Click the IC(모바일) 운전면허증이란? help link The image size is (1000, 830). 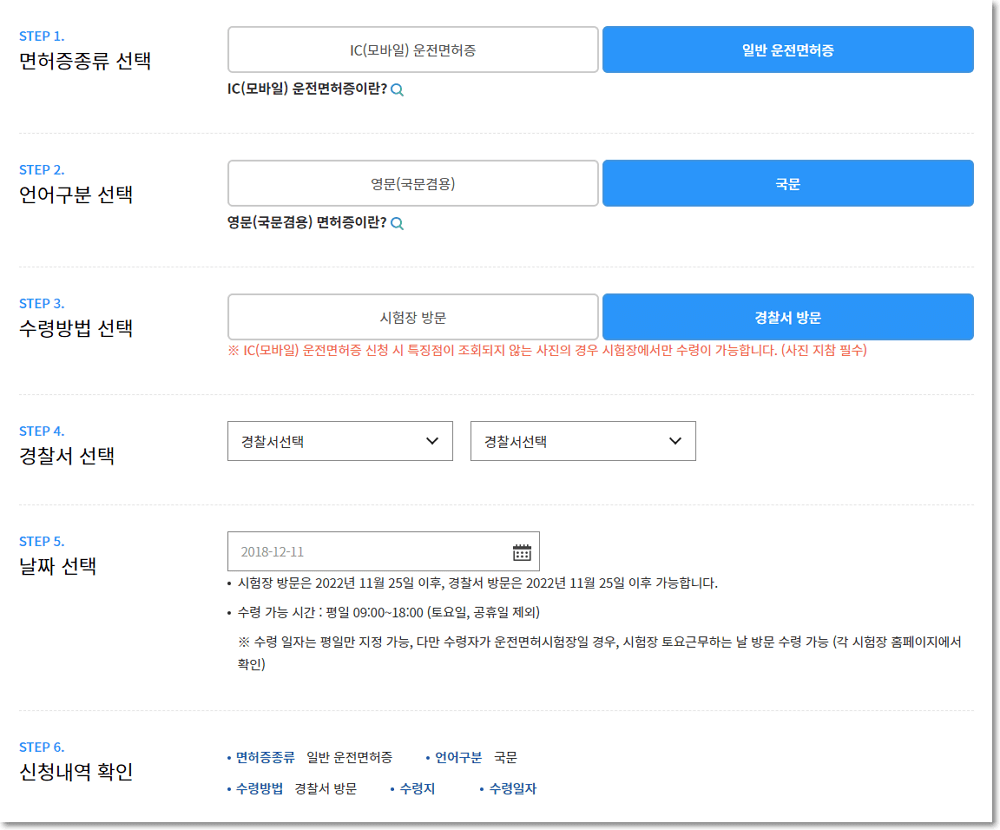[x=307, y=90]
